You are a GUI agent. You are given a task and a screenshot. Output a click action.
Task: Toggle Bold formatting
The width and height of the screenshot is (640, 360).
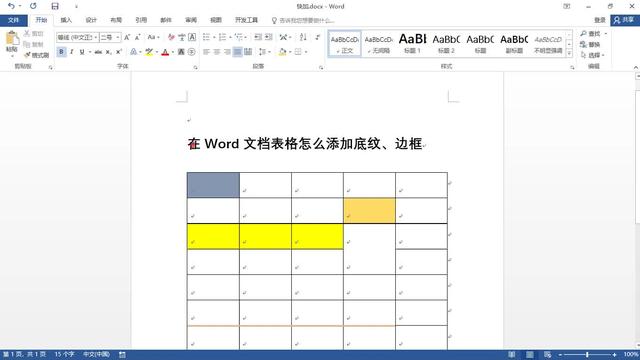click(x=61, y=52)
